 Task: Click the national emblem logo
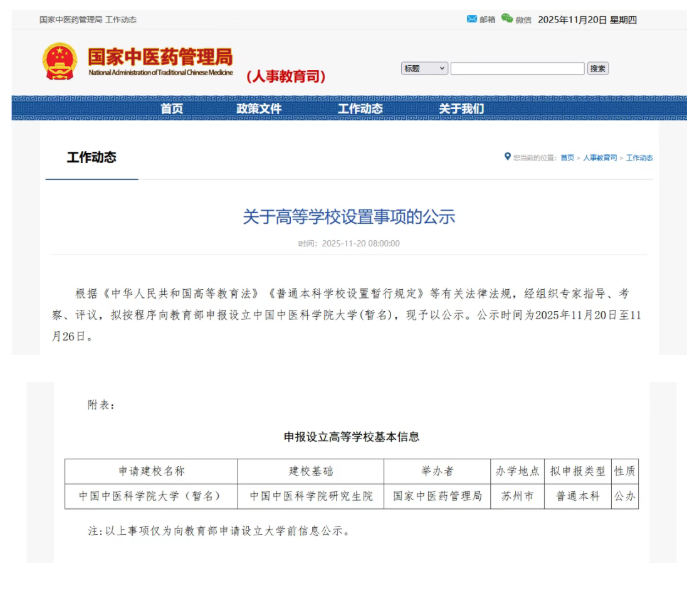60,62
